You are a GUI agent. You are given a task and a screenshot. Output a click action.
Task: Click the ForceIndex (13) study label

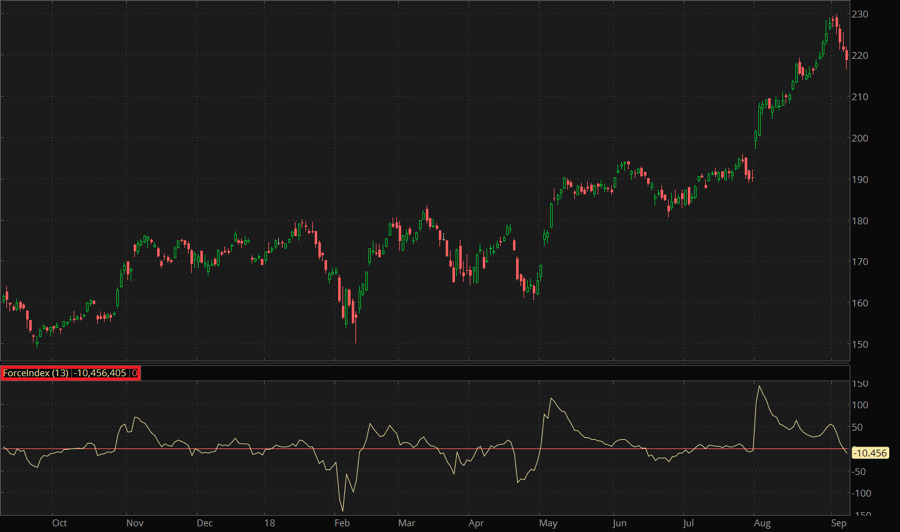tap(36, 373)
